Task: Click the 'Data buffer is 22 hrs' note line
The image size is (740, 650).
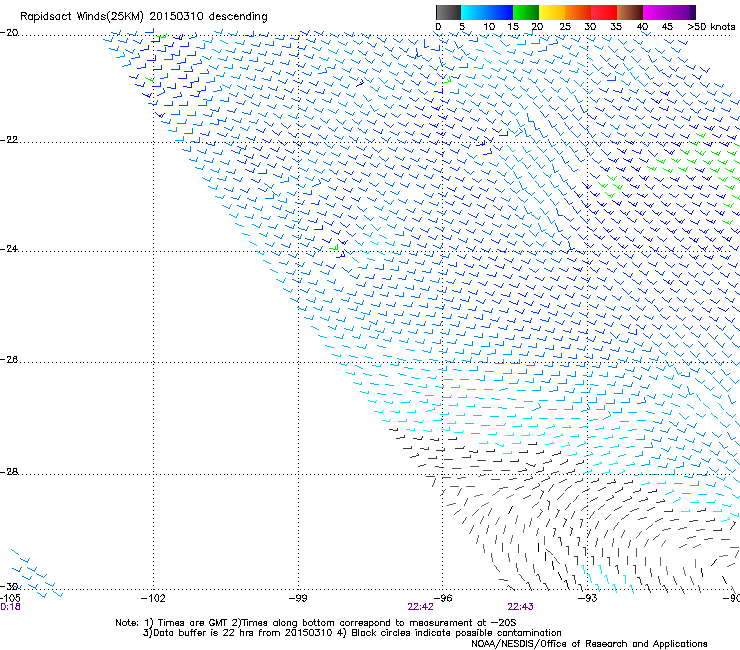Action: [352, 633]
